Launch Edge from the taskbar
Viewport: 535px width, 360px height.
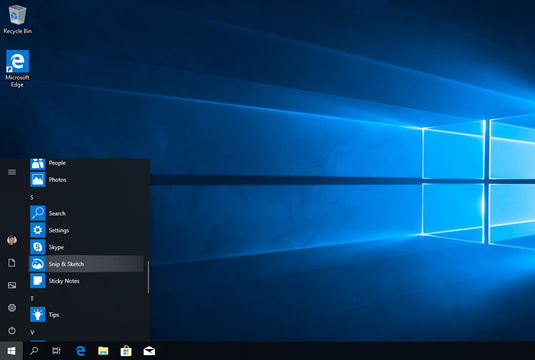point(81,351)
